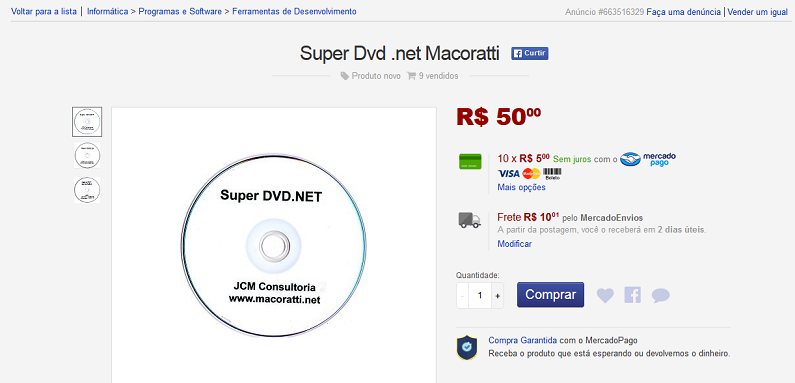The width and height of the screenshot is (795, 383).
Task: Click the green credit card payment icon
Action: 470,161
